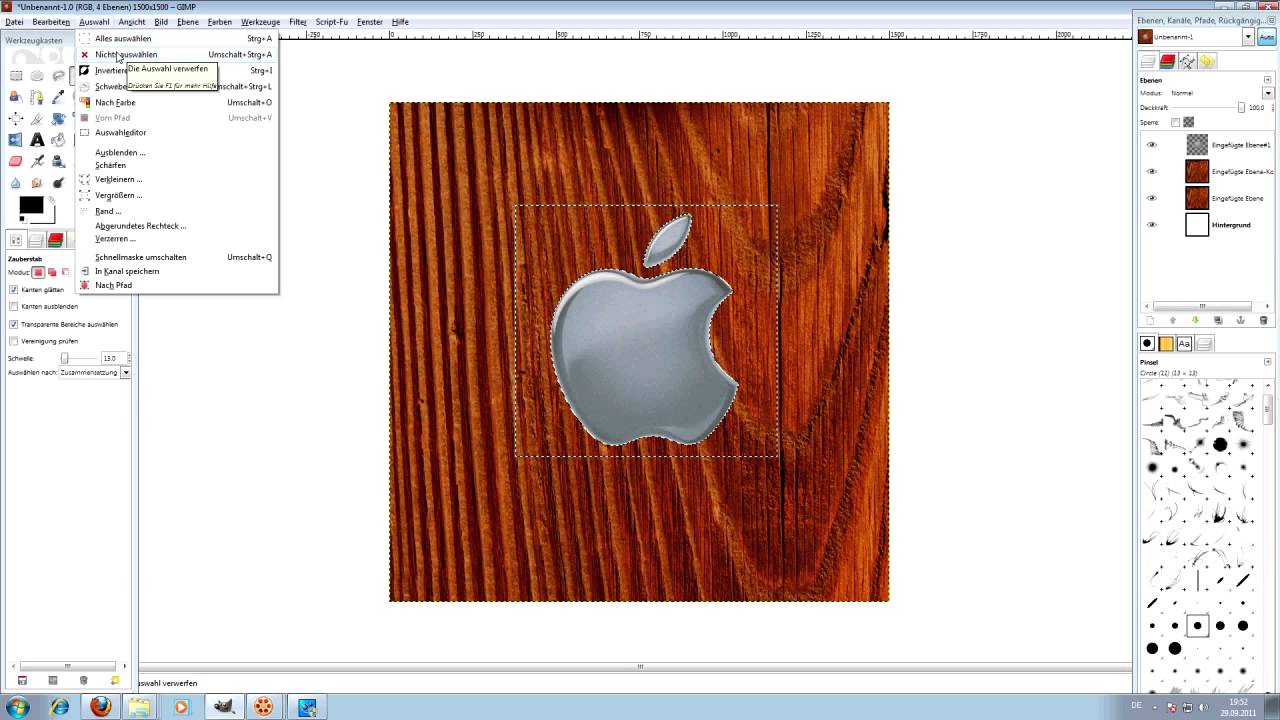Select the Blur/Sharpen tool
This screenshot has height=720, width=1280.
tap(16, 182)
